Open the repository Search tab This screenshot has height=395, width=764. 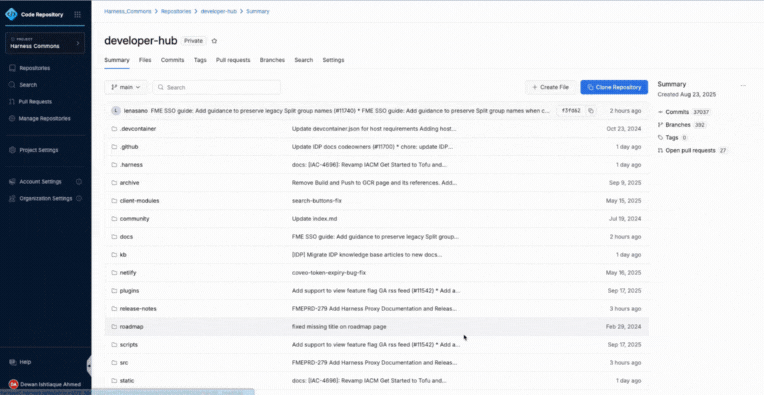point(304,60)
